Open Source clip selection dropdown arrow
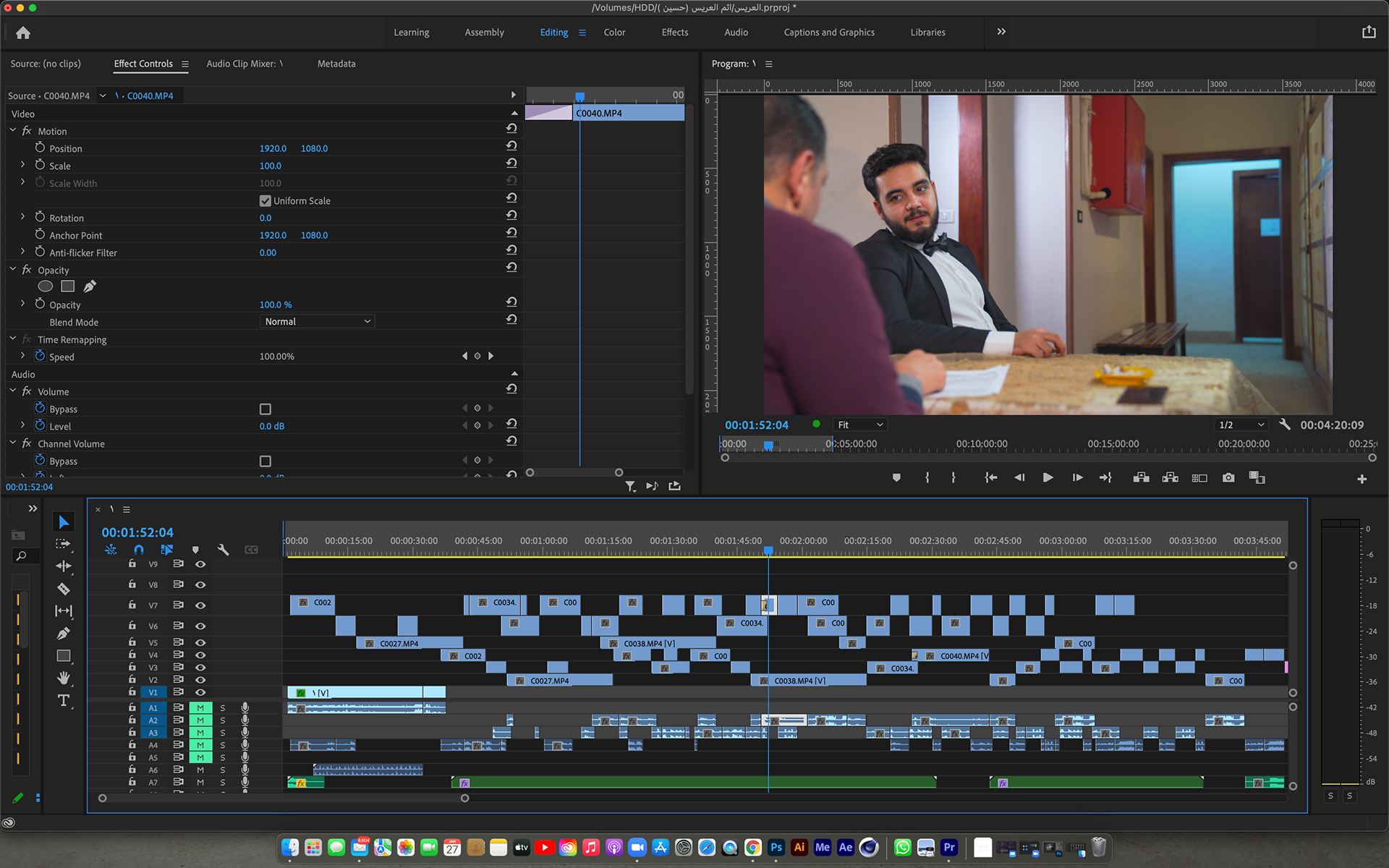The image size is (1389, 868). coord(103,95)
